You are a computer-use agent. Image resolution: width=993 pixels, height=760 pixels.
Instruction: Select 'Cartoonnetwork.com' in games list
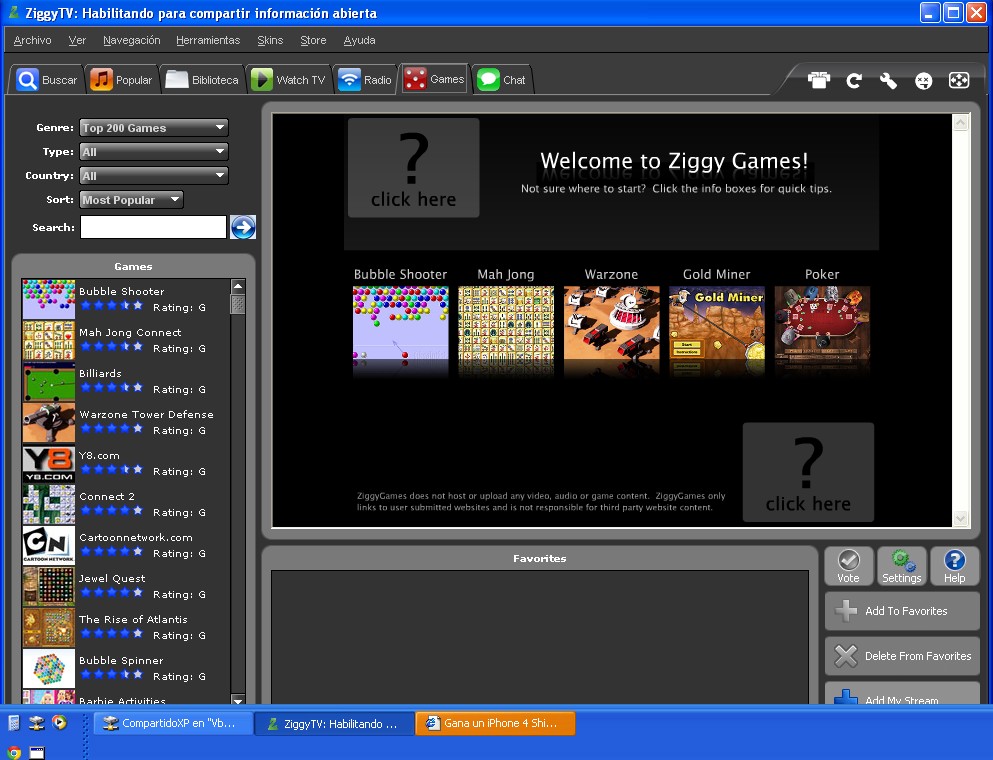[x=136, y=537]
